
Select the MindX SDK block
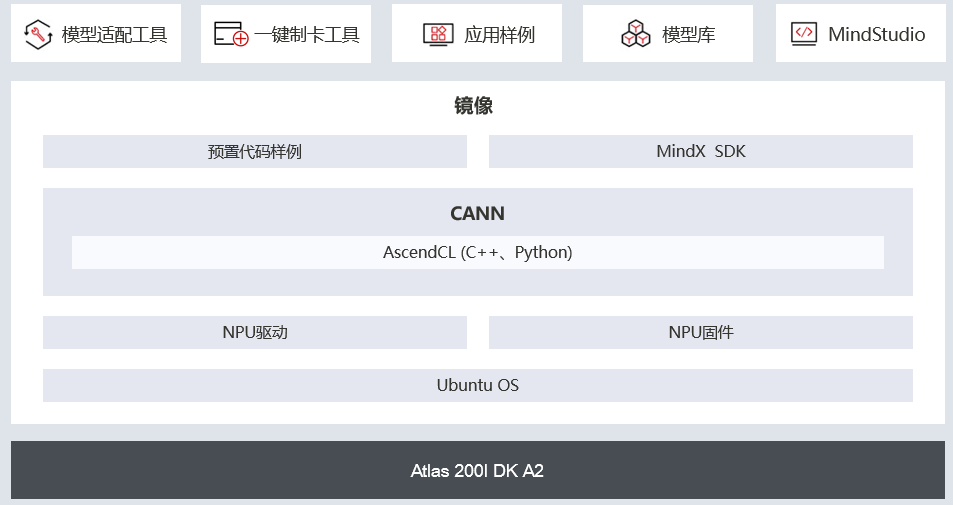[701, 151]
